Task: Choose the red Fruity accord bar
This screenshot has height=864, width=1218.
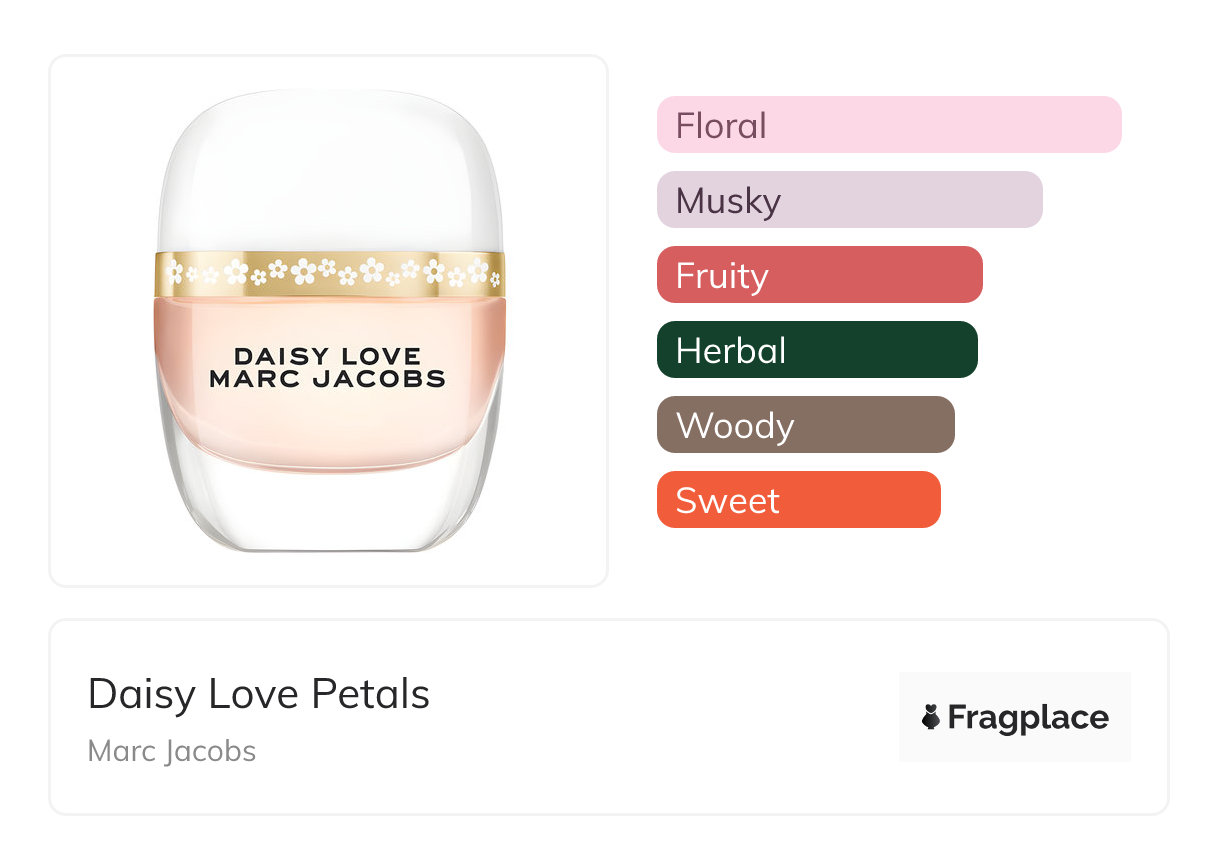Action: [819, 275]
